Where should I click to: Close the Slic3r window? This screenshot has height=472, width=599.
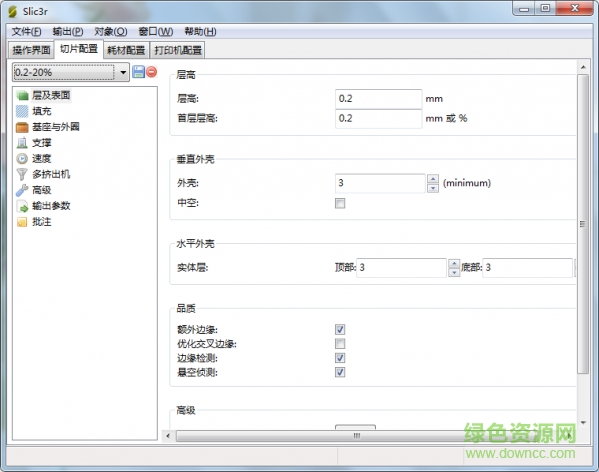click(x=575, y=8)
